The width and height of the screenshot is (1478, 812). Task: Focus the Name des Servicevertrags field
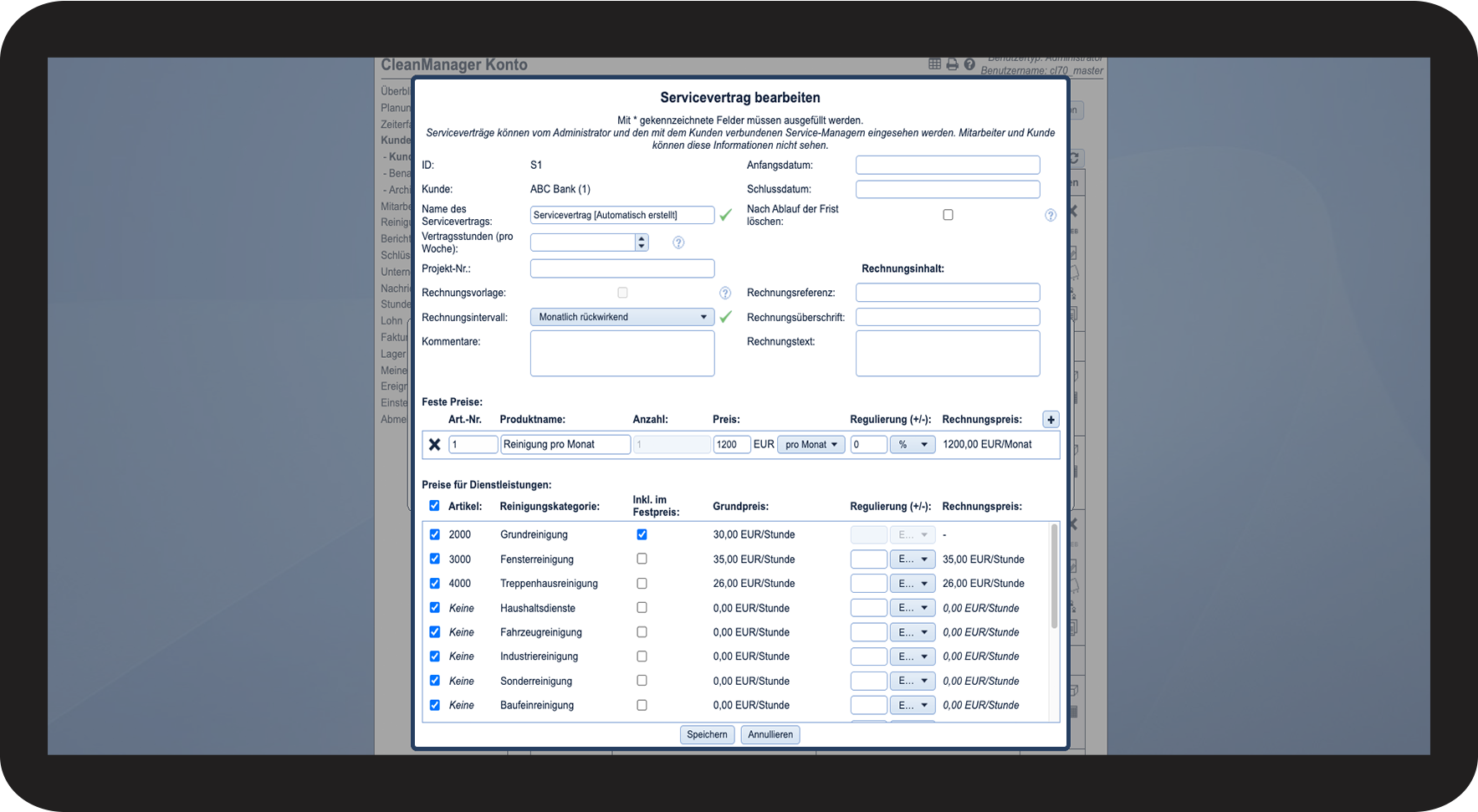(622, 215)
